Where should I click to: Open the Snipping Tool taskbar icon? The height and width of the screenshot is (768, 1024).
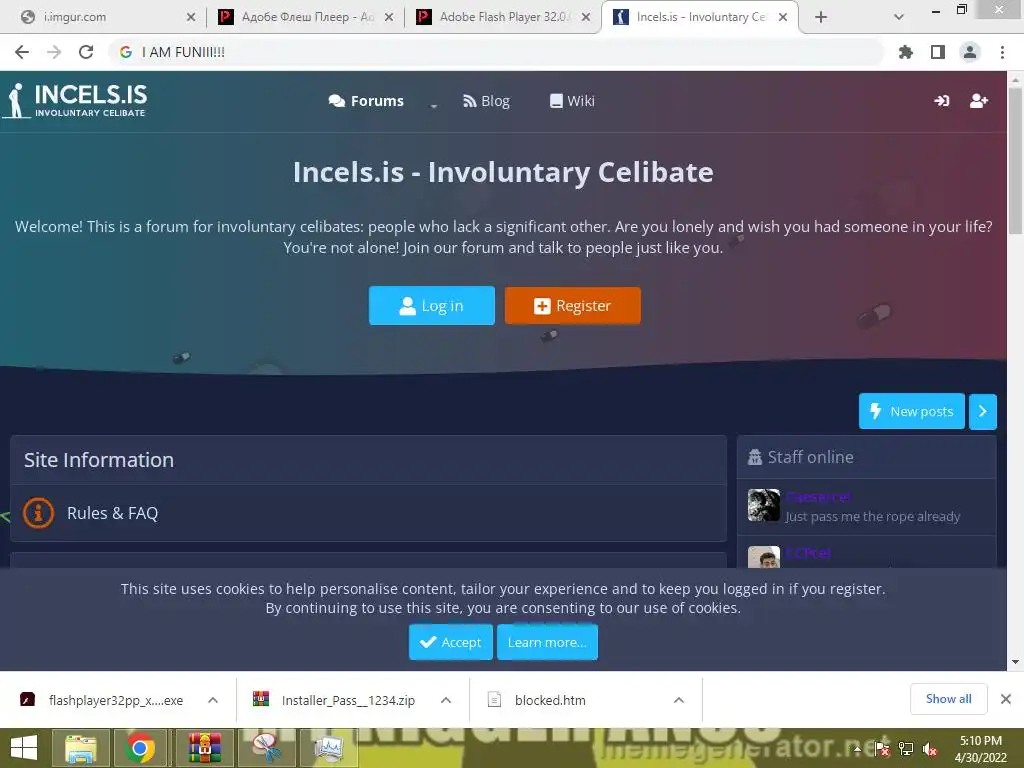(x=266, y=748)
